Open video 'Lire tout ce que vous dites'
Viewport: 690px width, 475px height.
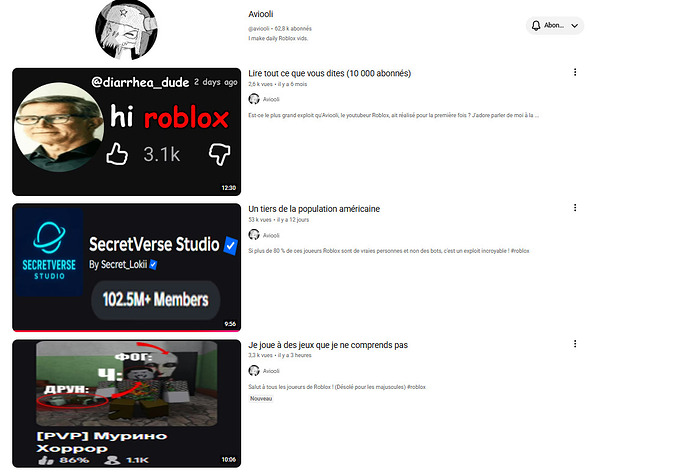pos(330,73)
